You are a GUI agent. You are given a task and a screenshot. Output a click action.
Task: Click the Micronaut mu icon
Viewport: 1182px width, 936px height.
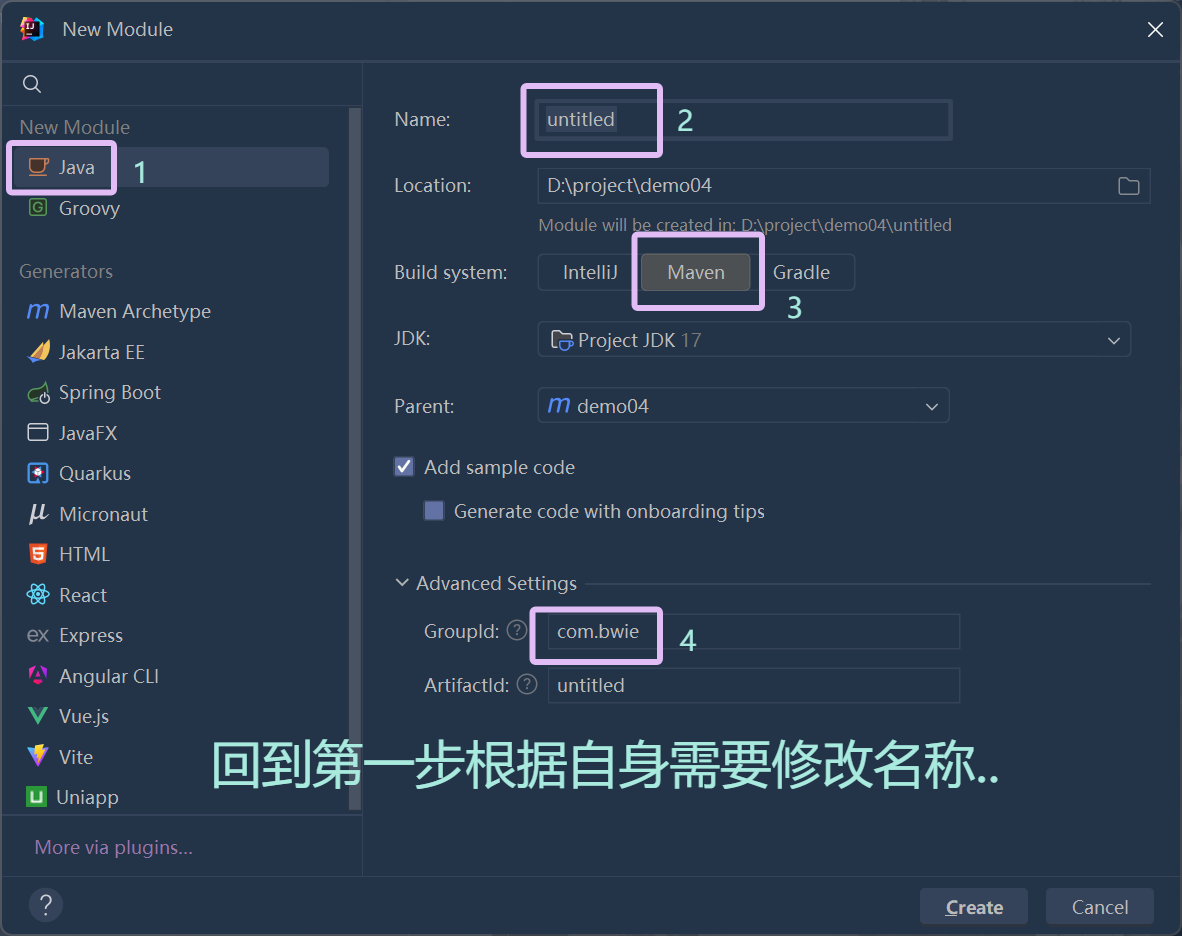[x=38, y=514]
